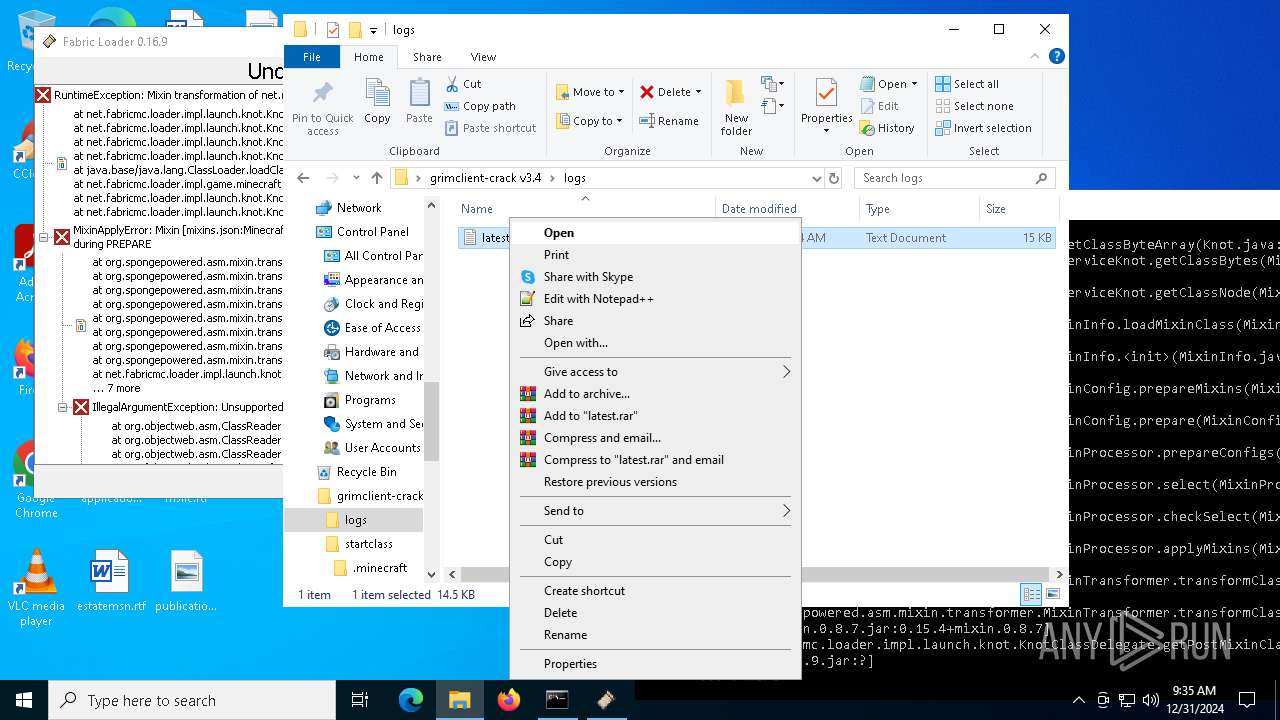Click Copy path in ribbon

480,106
